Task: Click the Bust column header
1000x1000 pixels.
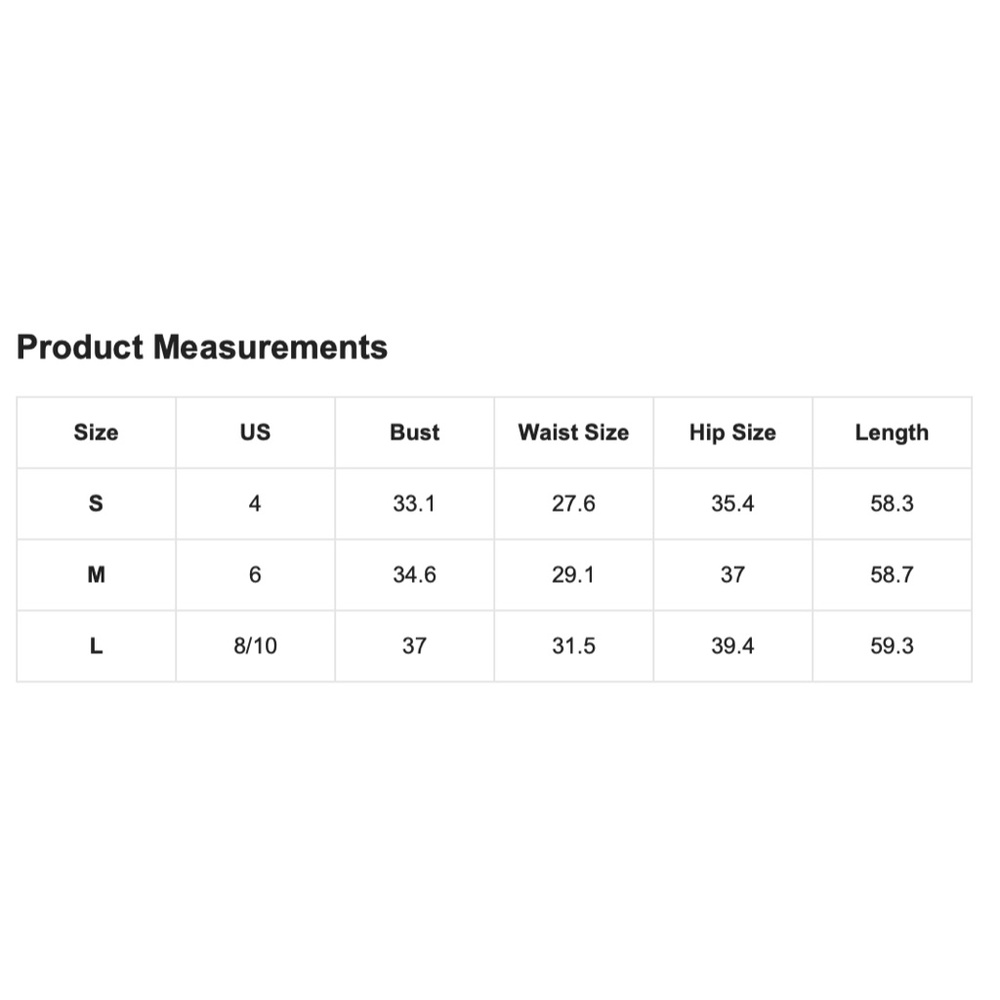Action: click(414, 433)
